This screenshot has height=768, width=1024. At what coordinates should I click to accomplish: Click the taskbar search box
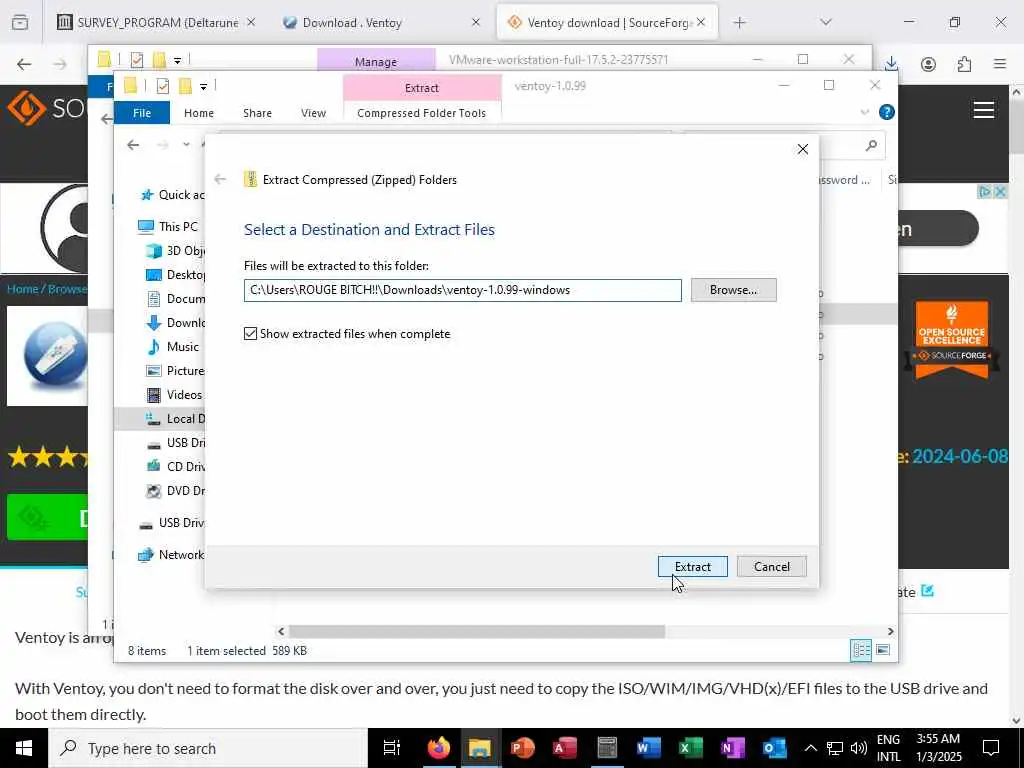tap(208, 748)
